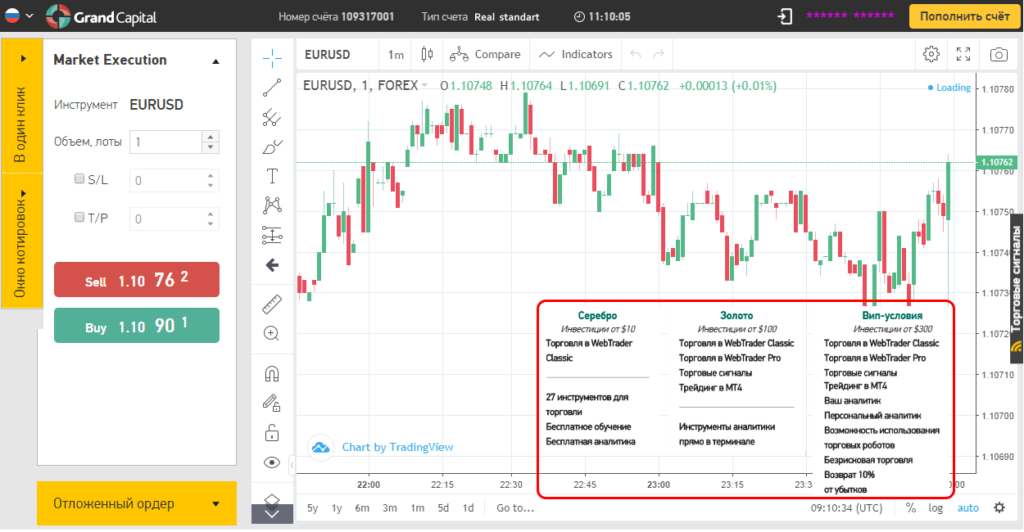The width and height of the screenshot is (1024, 532).
Task: Open the Indicators menu
Action: (575, 54)
